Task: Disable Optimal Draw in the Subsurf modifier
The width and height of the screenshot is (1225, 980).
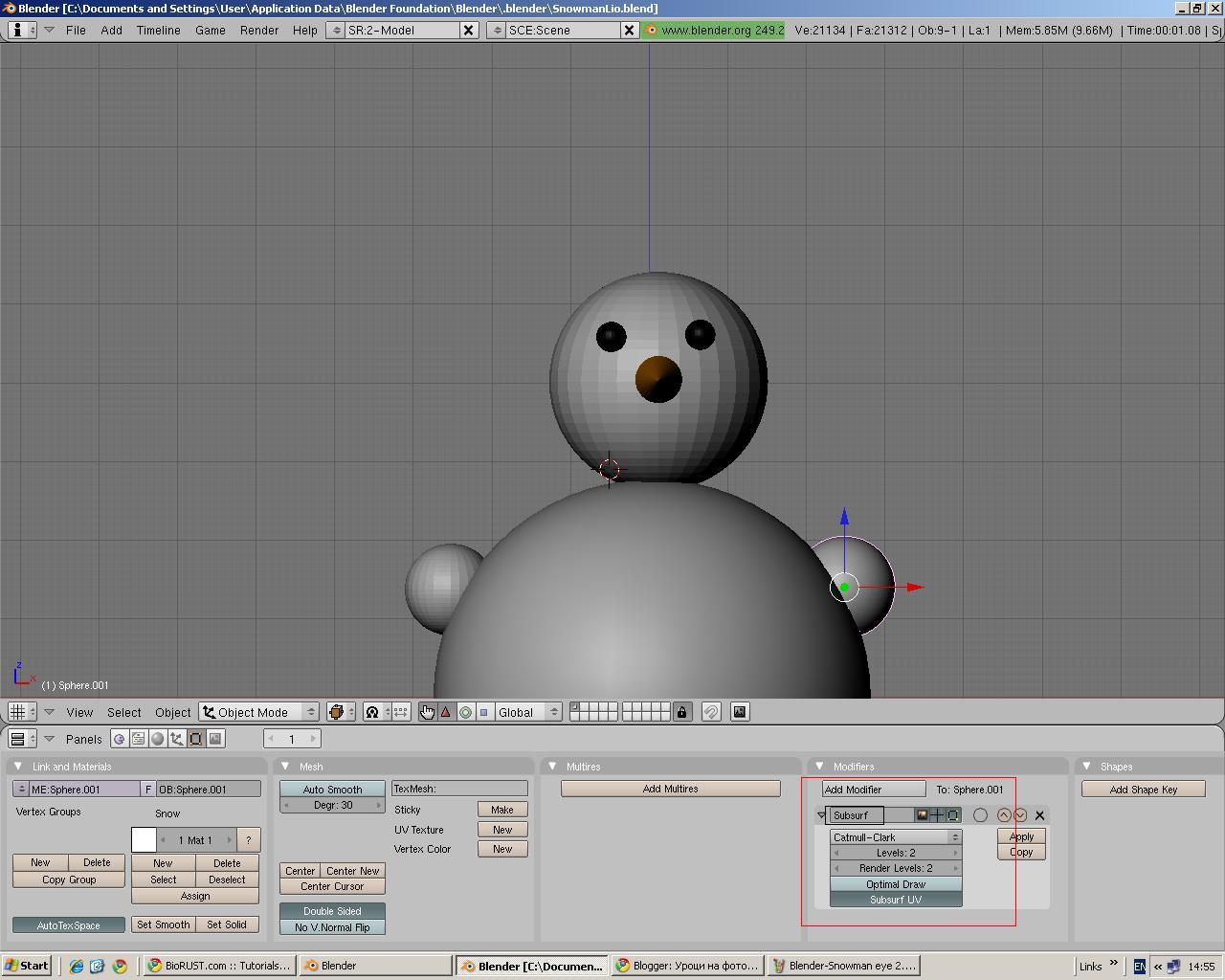Action: coord(894,883)
